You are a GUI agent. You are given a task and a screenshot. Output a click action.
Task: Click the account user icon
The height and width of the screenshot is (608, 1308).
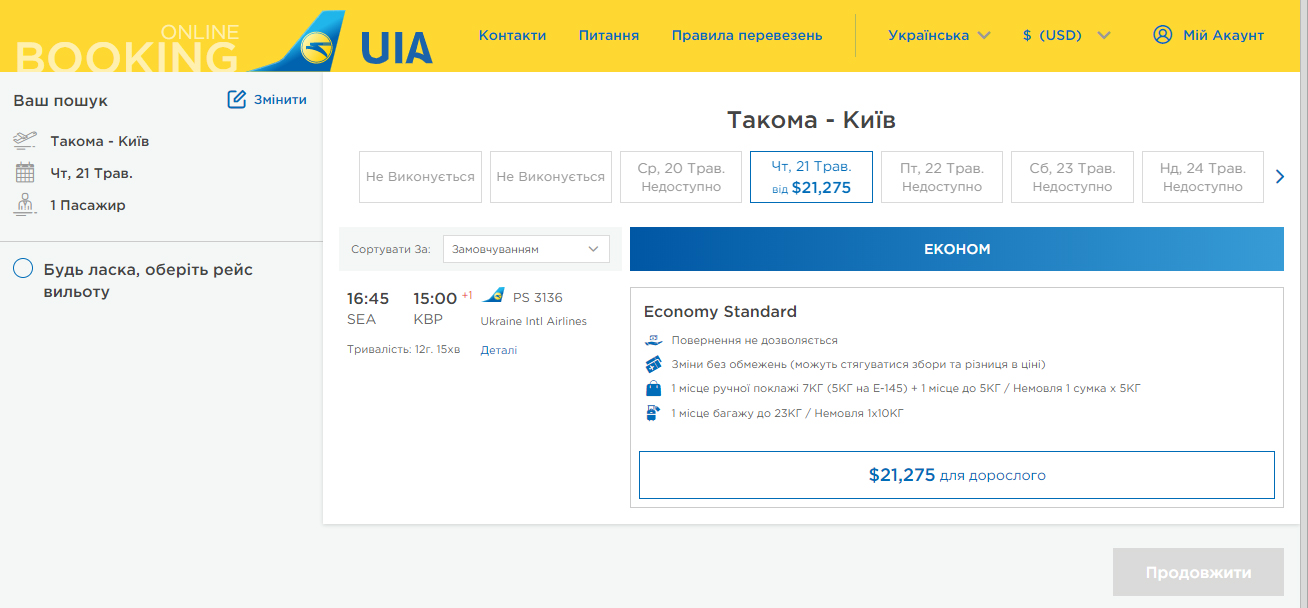(1162, 35)
